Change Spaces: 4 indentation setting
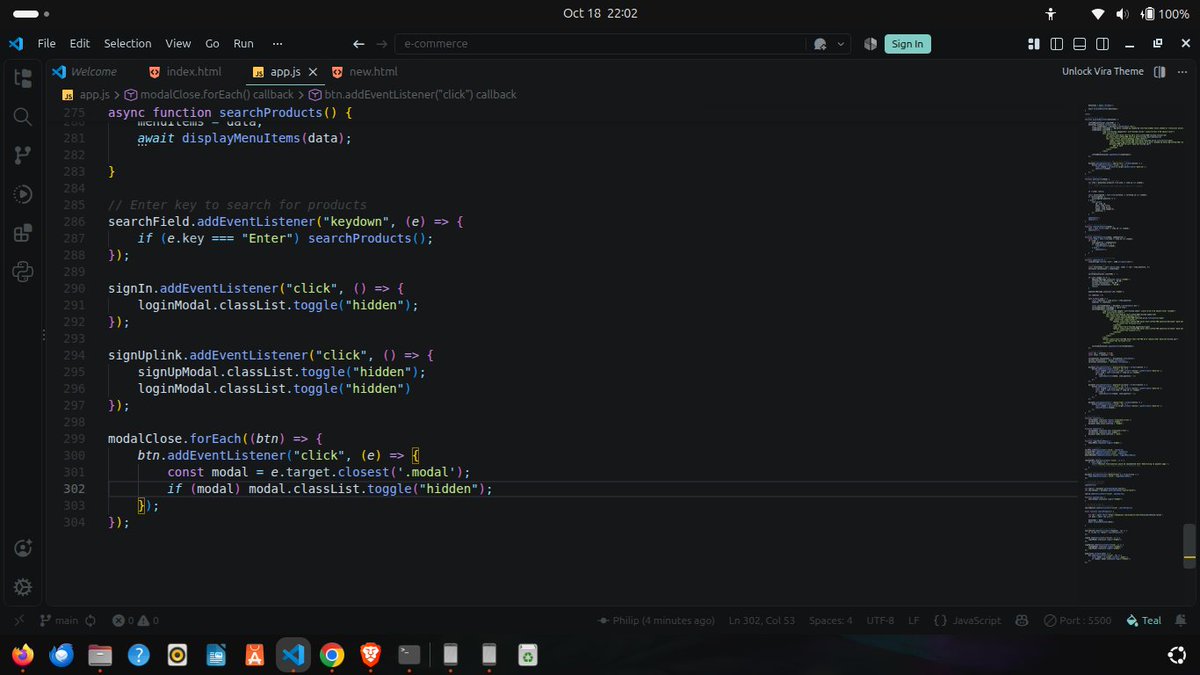 [831, 620]
